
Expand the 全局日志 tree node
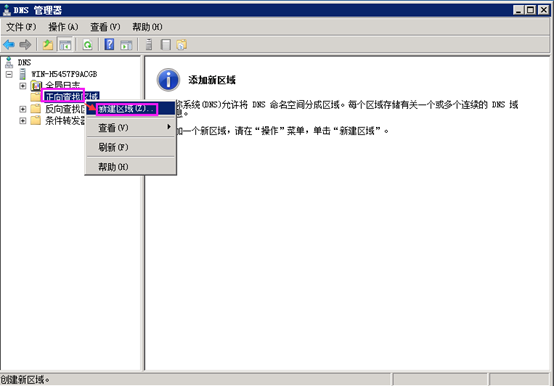tap(23, 86)
